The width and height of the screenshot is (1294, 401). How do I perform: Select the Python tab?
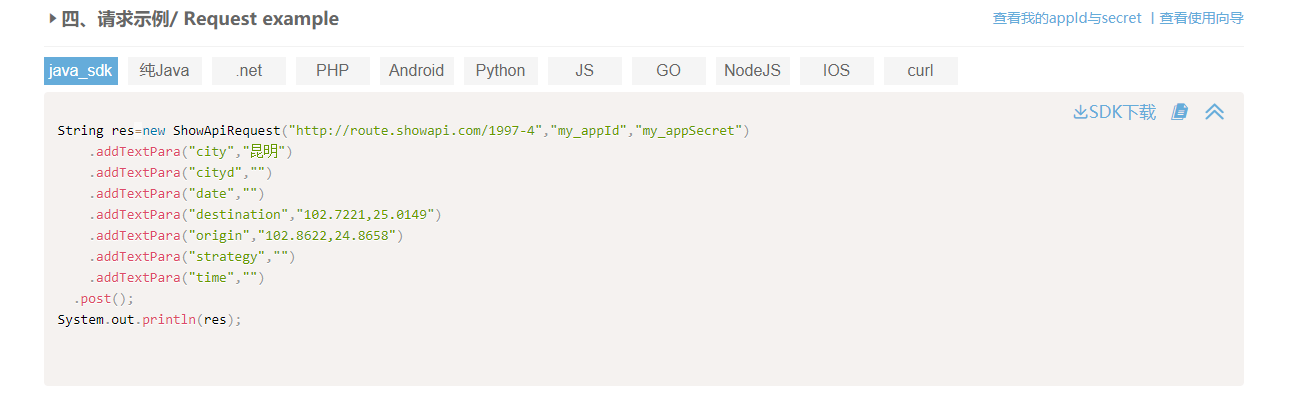[500, 70]
